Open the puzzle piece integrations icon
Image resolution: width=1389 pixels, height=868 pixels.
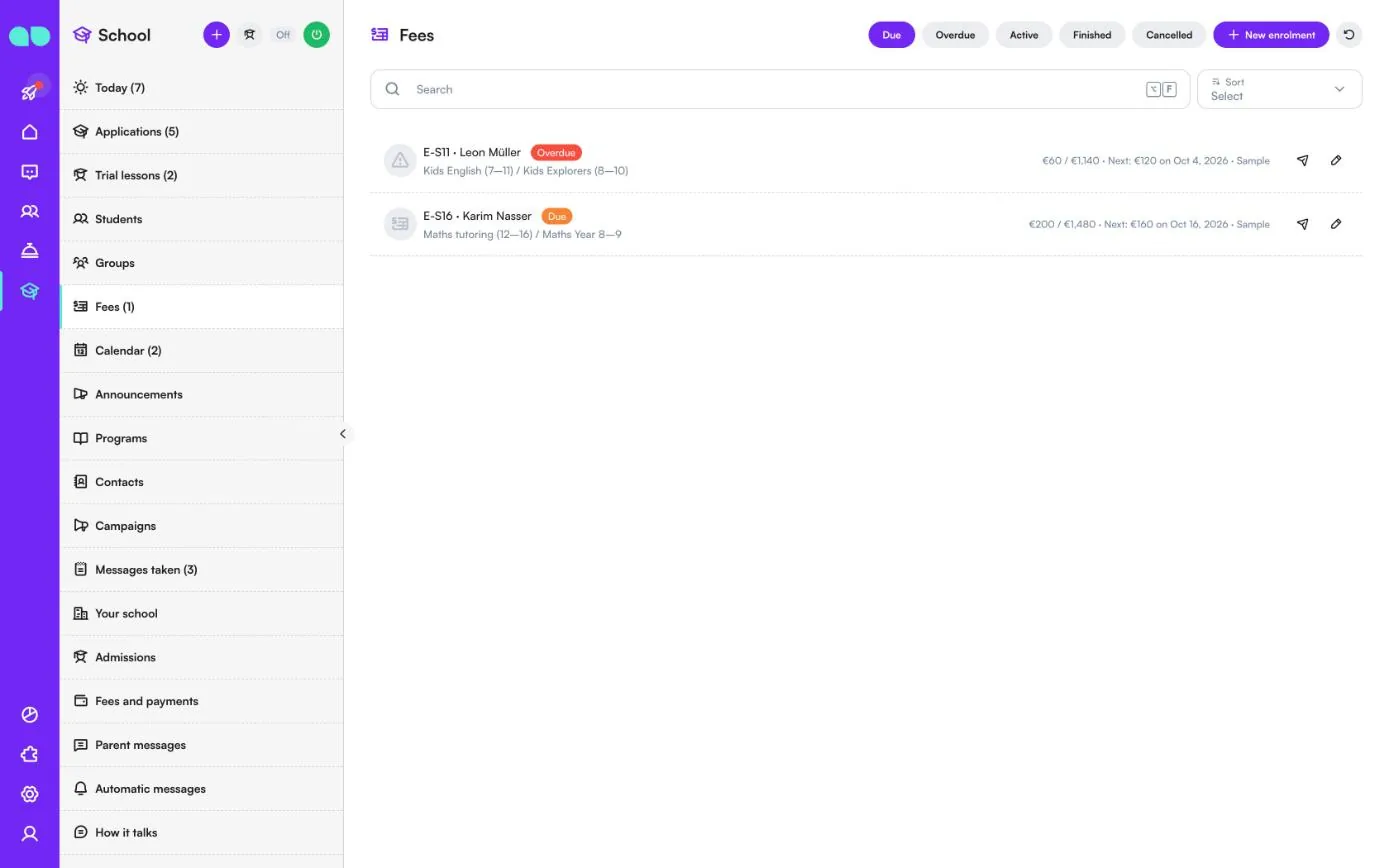30,755
